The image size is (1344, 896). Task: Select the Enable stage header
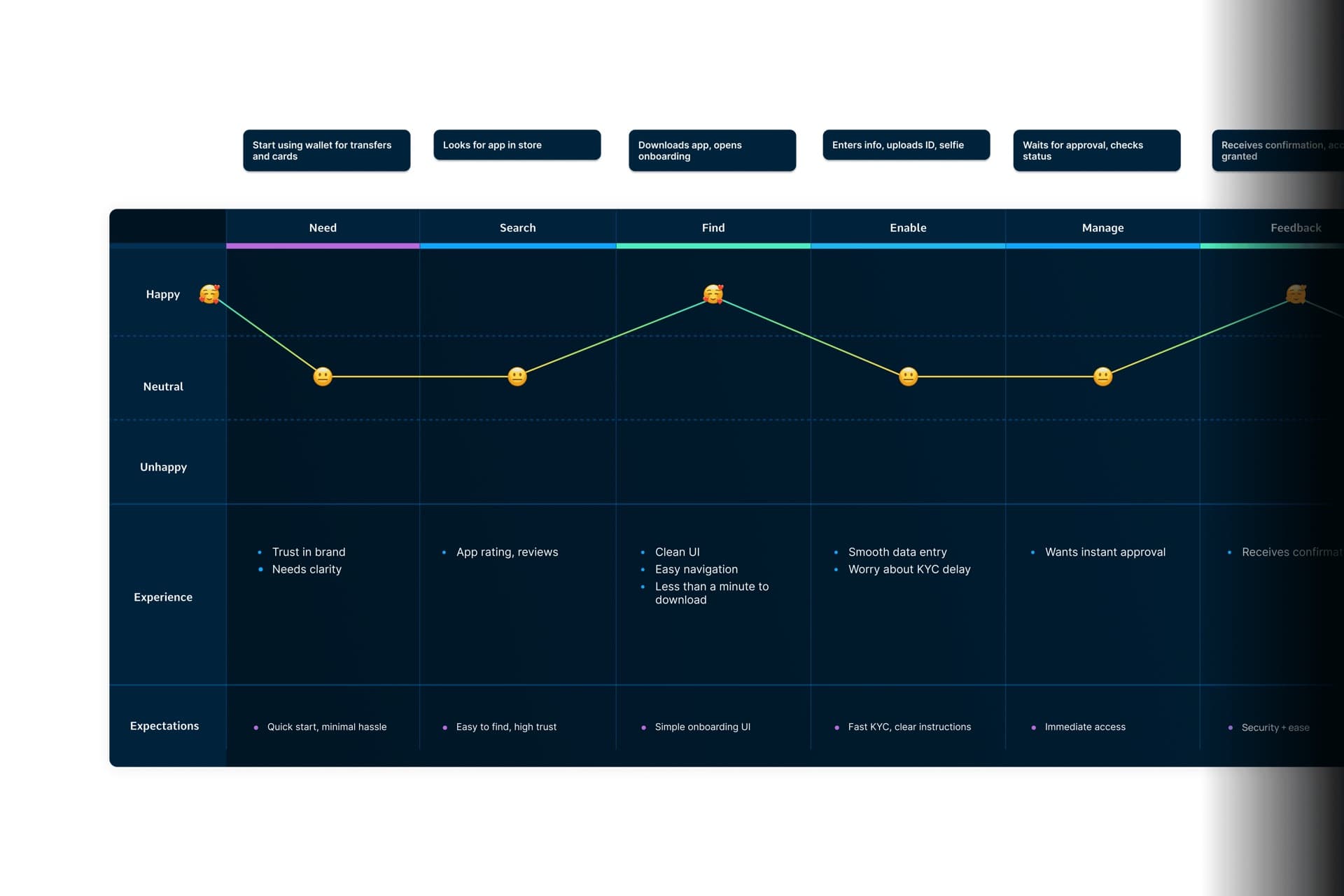tap(908, 227)
